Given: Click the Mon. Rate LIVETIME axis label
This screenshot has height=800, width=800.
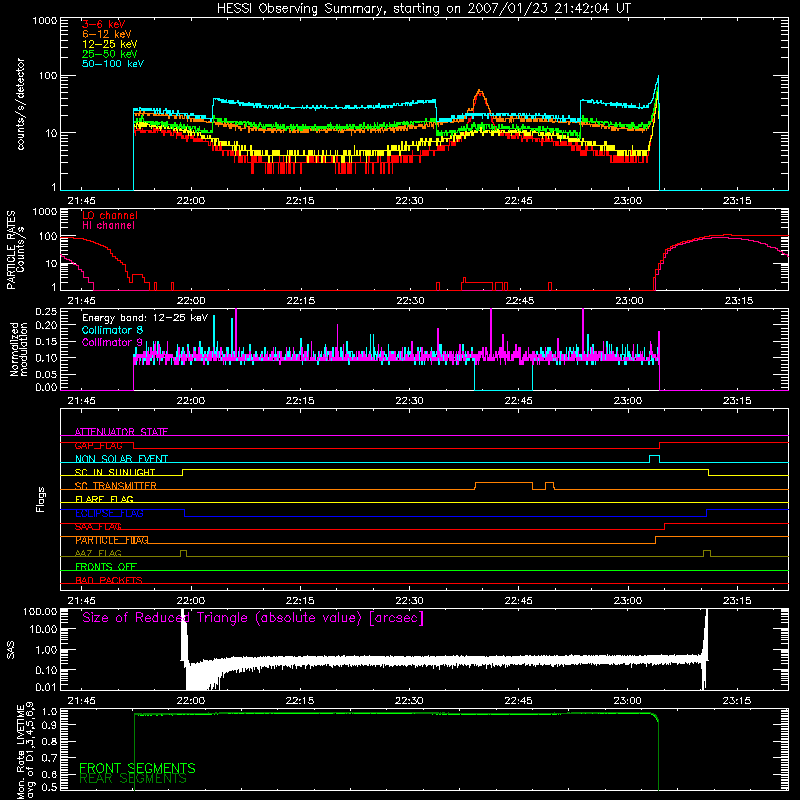Looking at the screenshot, I should pyautogui.click(x=26, y=752).
